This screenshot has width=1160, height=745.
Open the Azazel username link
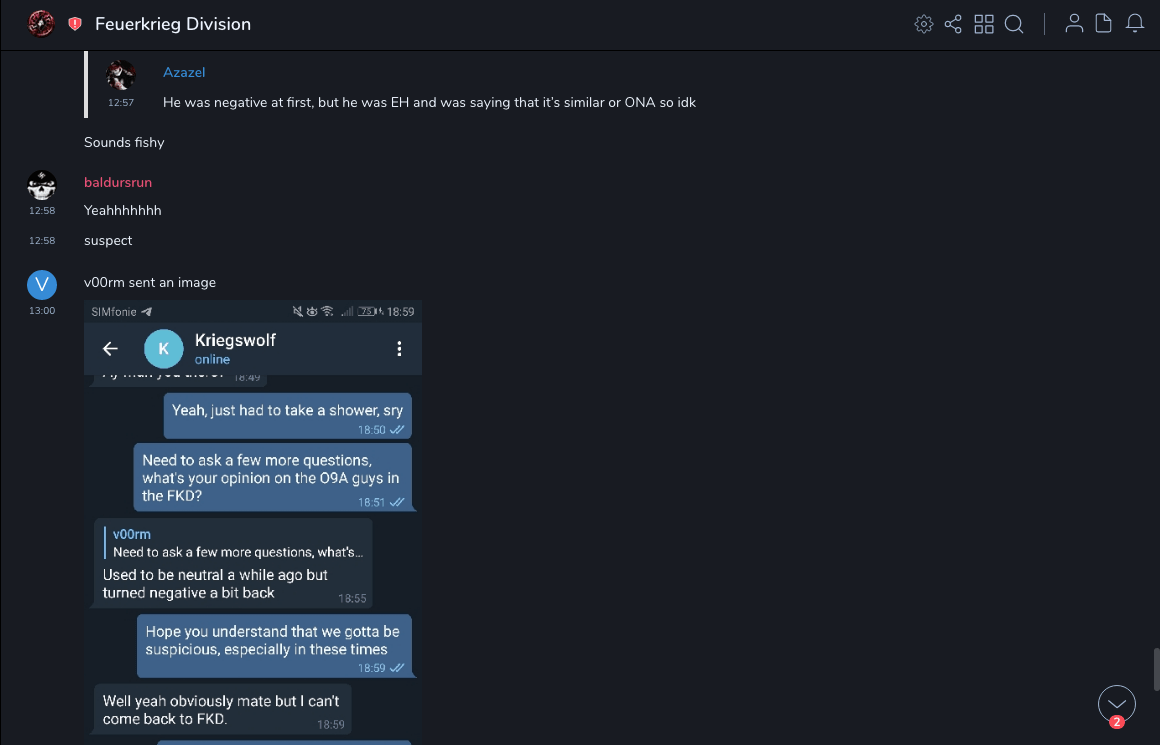point(184,72)
